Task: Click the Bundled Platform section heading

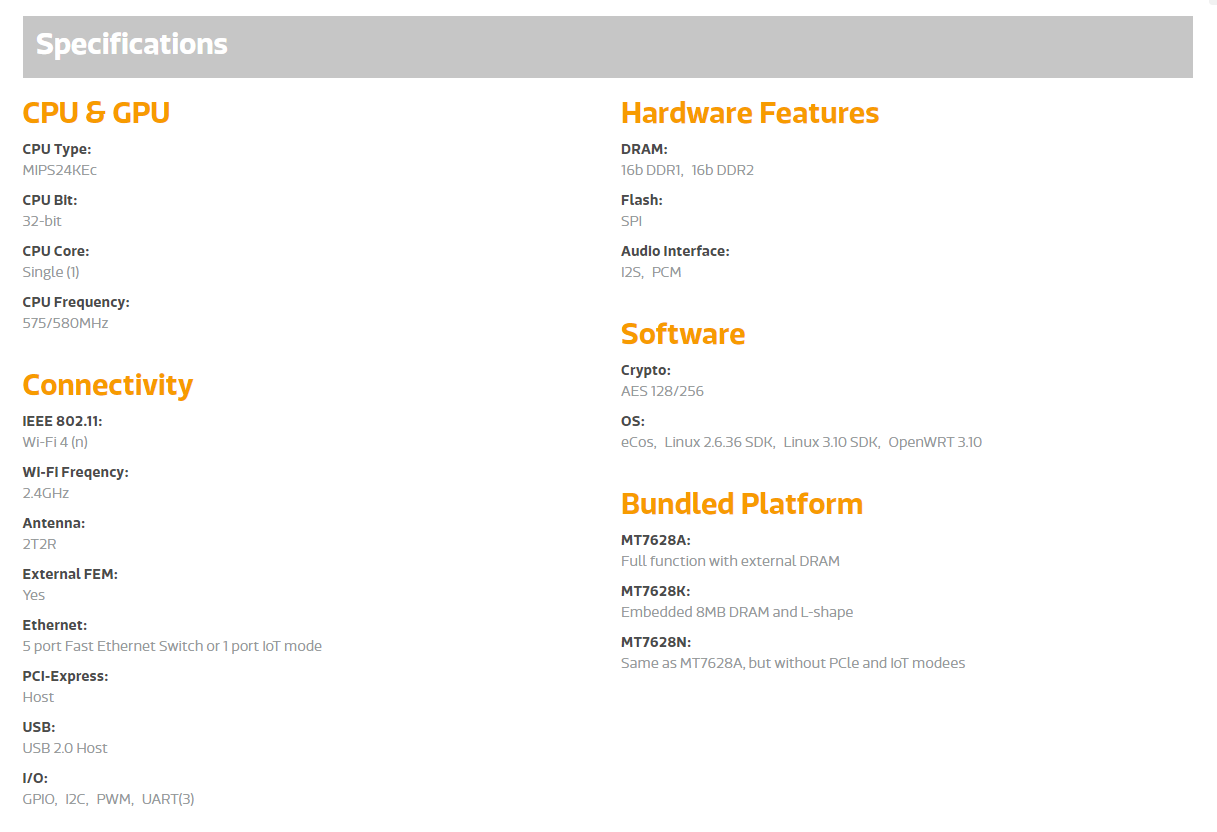Action: (x=742, y=504)
